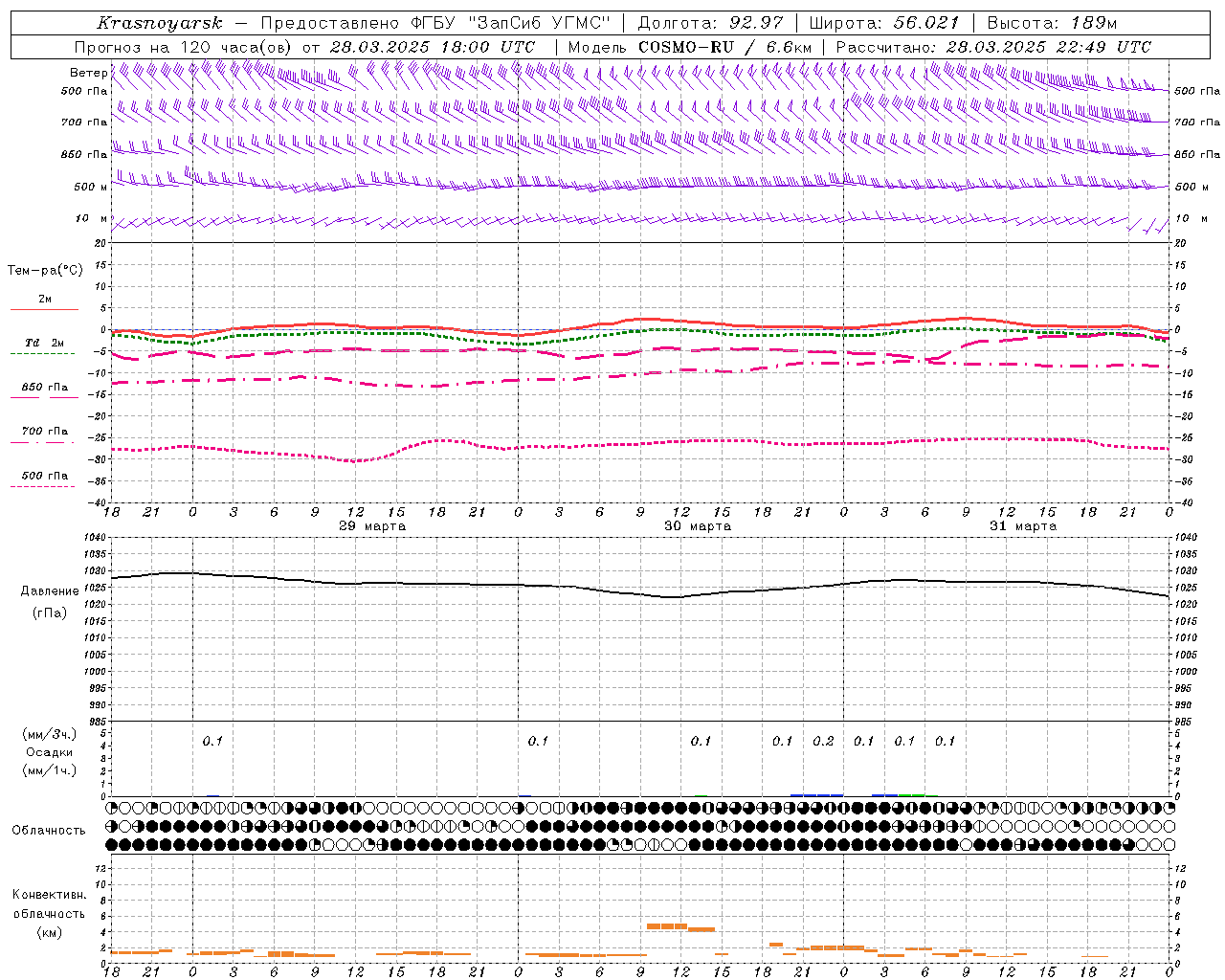Select 'Прогноз на 120 часа(ов)' forecast text
The width and height of the screenshot is (1225, 980).
pos(183,47)
